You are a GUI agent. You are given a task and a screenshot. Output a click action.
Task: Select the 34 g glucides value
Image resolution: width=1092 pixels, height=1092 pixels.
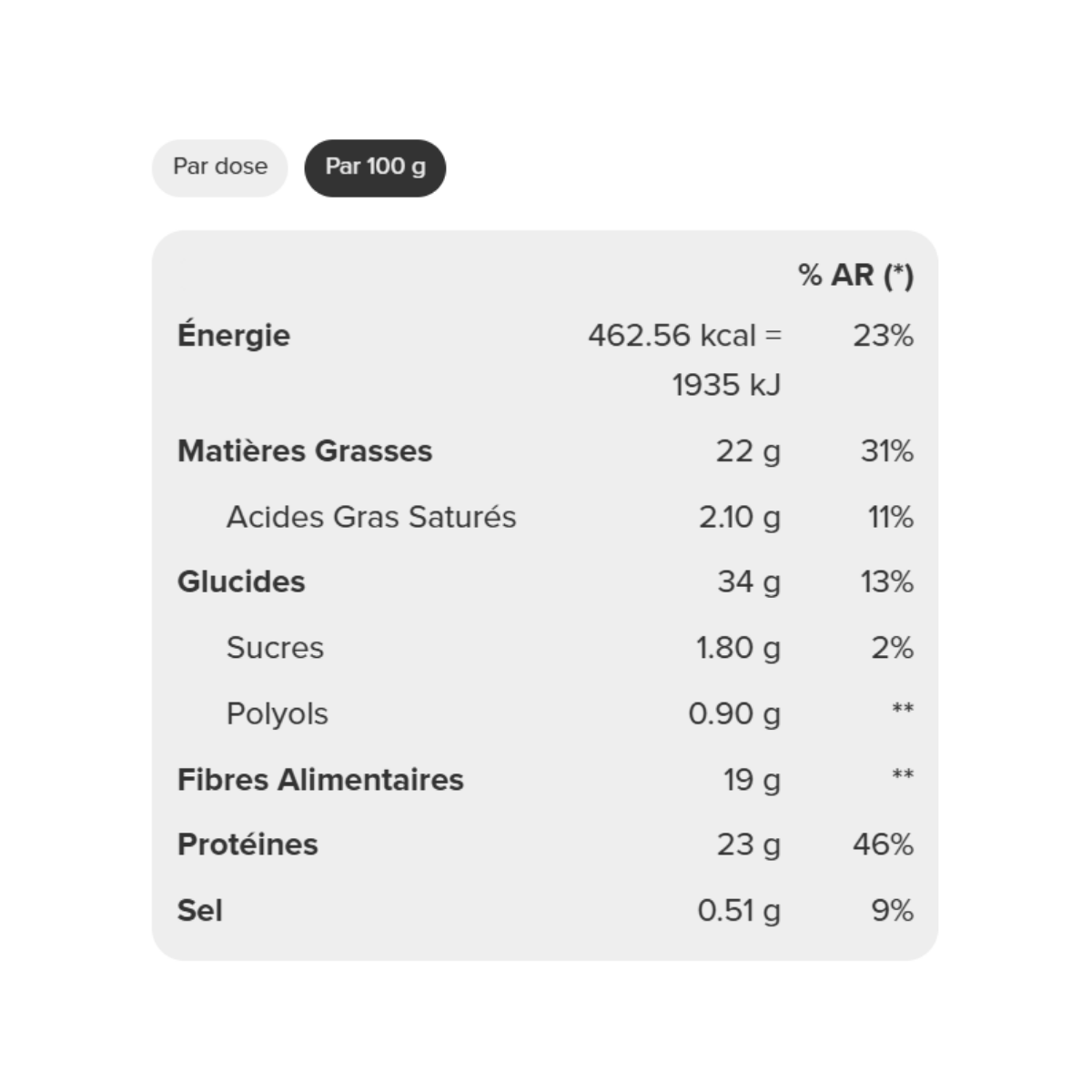[x=749, y=581]
